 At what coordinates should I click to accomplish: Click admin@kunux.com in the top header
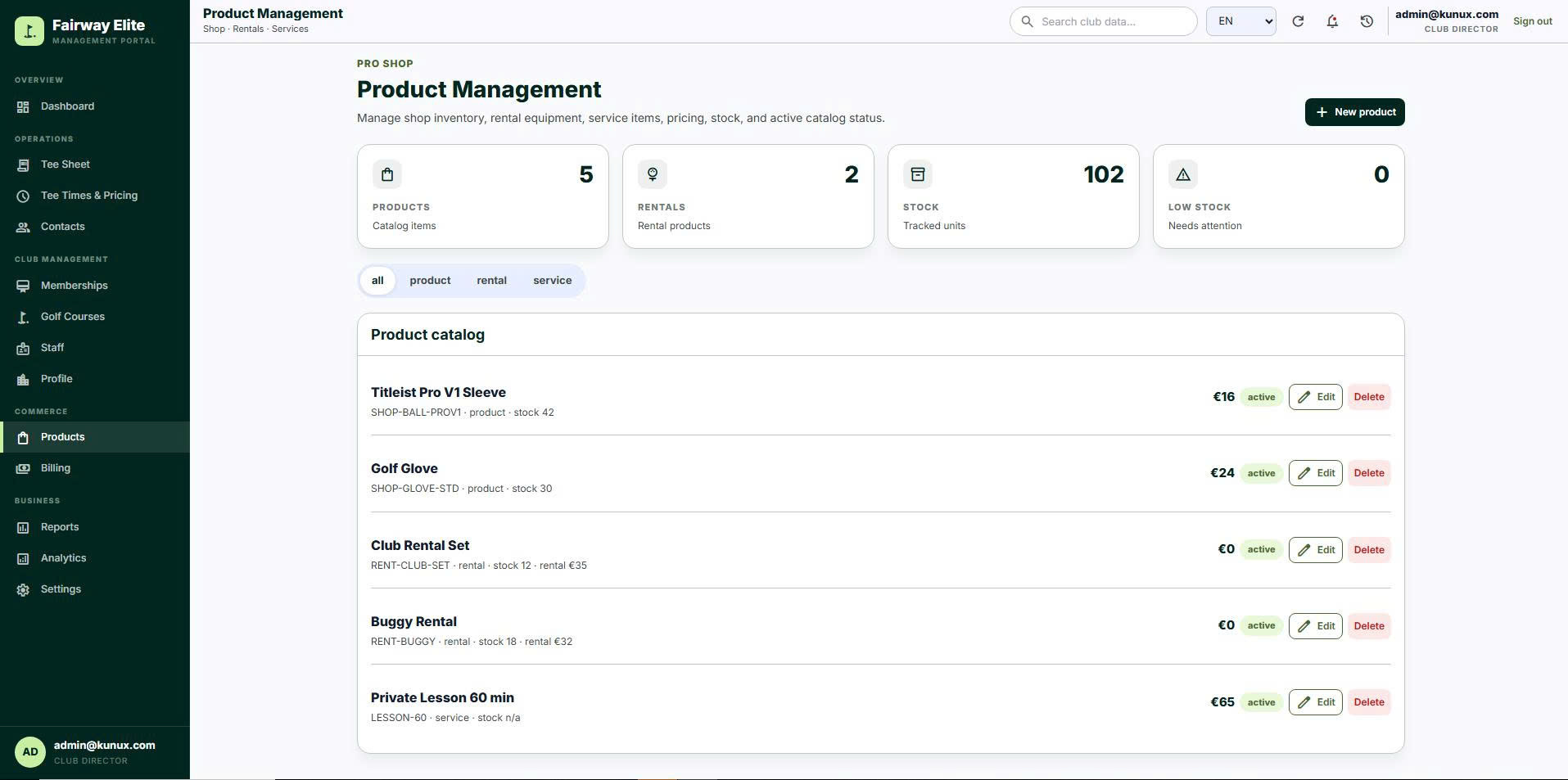(1447, 14)
